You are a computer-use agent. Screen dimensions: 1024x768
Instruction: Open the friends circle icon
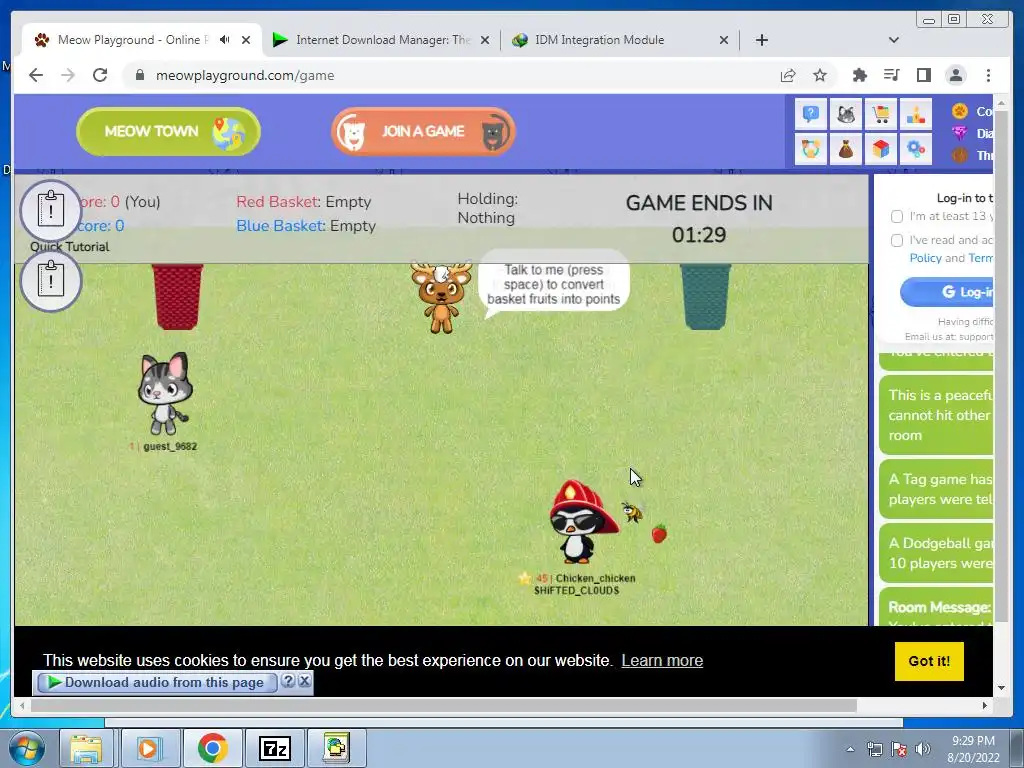coord(810,150)
